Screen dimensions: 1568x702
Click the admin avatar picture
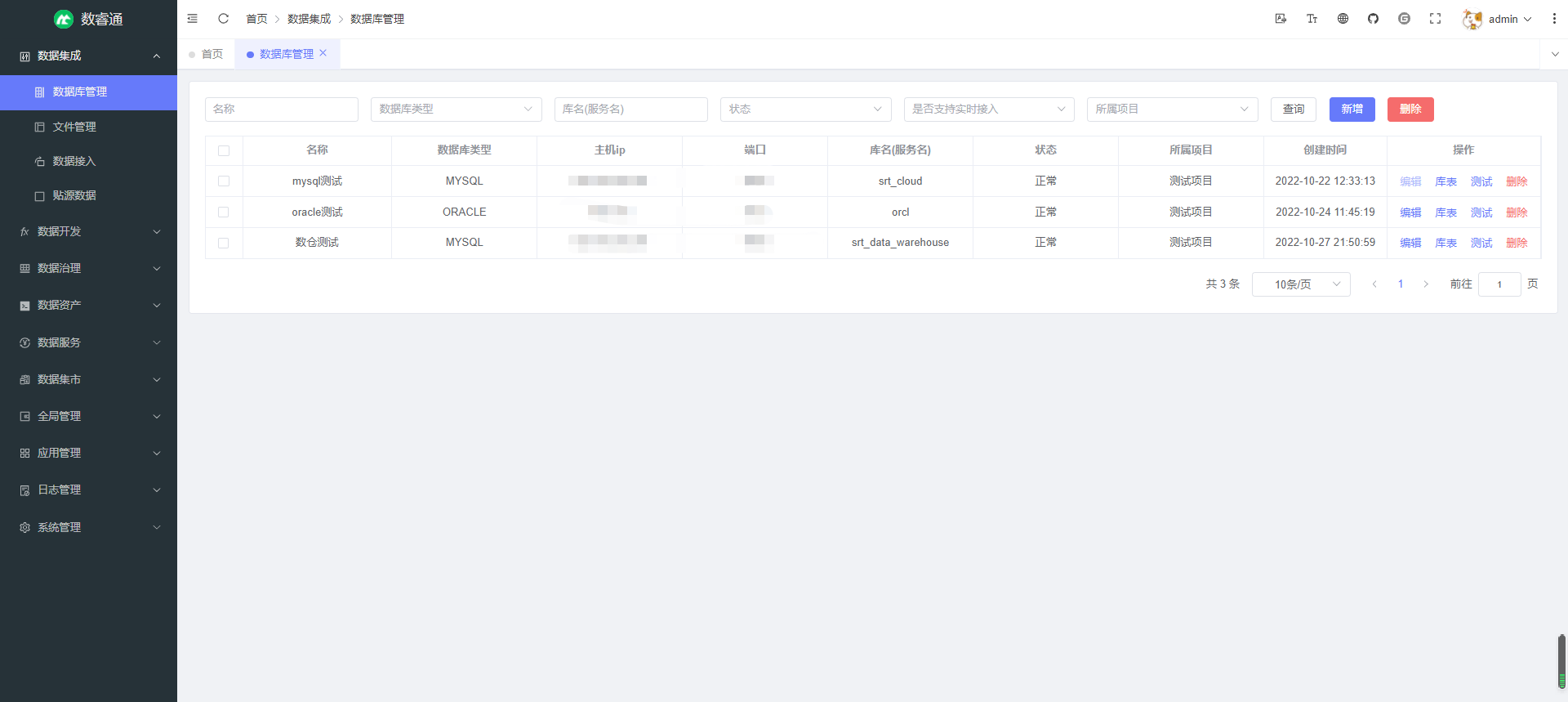coord(1472,19)
